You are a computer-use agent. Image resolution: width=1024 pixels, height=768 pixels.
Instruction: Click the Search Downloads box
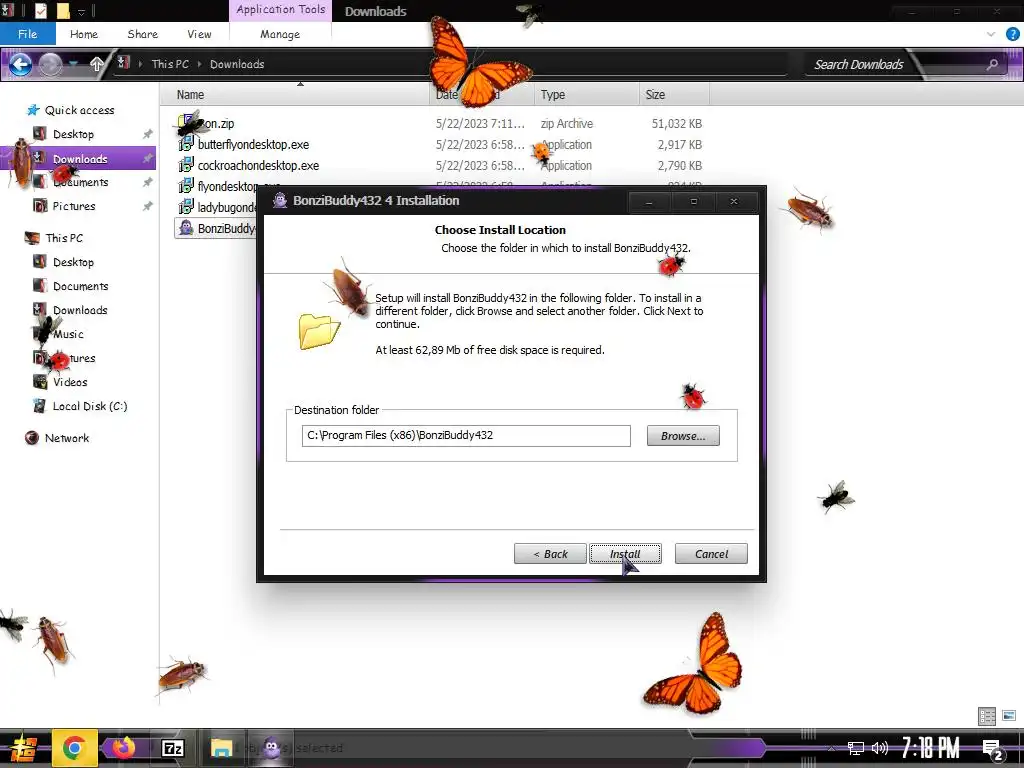pos(859,64)
